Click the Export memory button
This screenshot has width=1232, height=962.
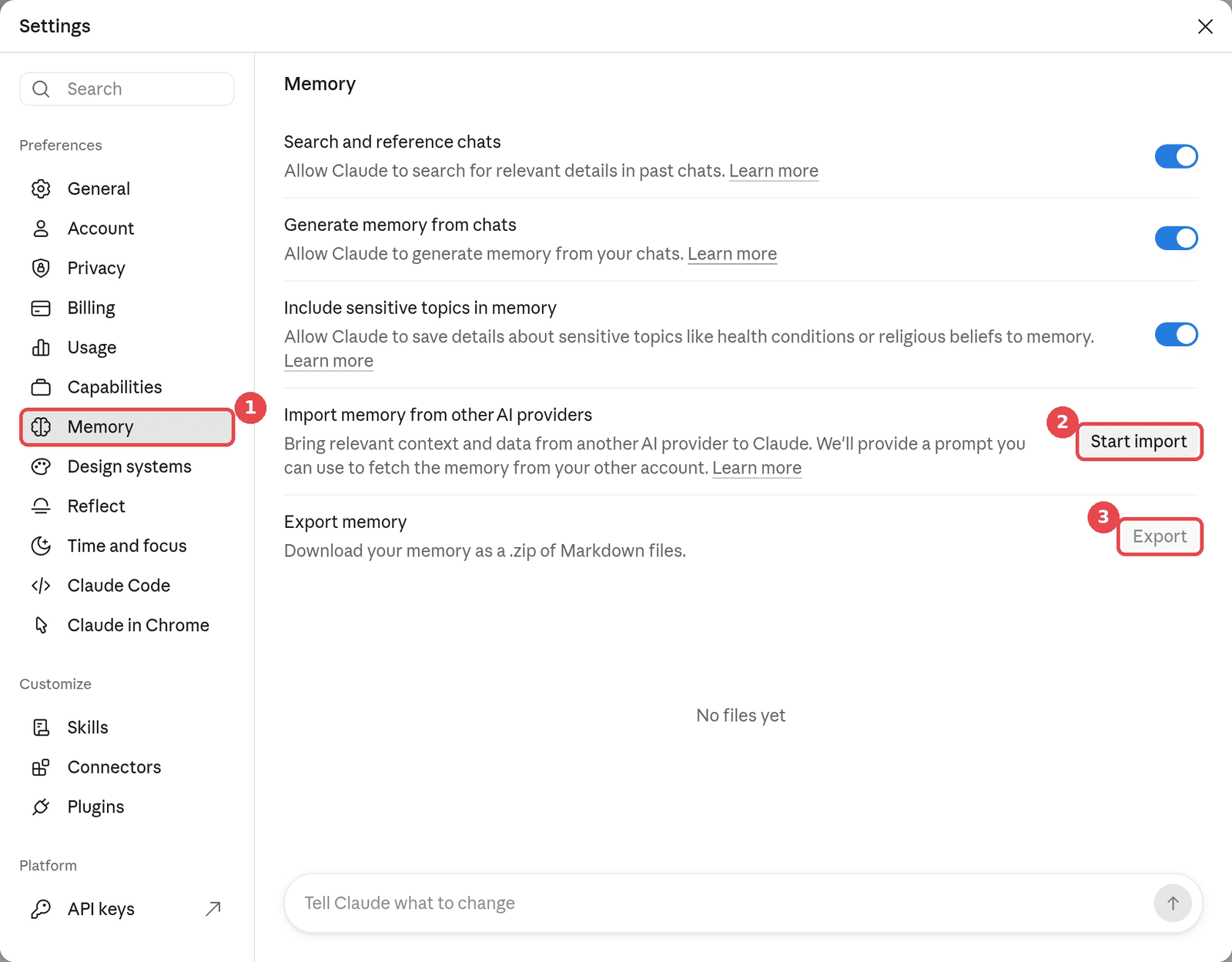pos(1160,536)
